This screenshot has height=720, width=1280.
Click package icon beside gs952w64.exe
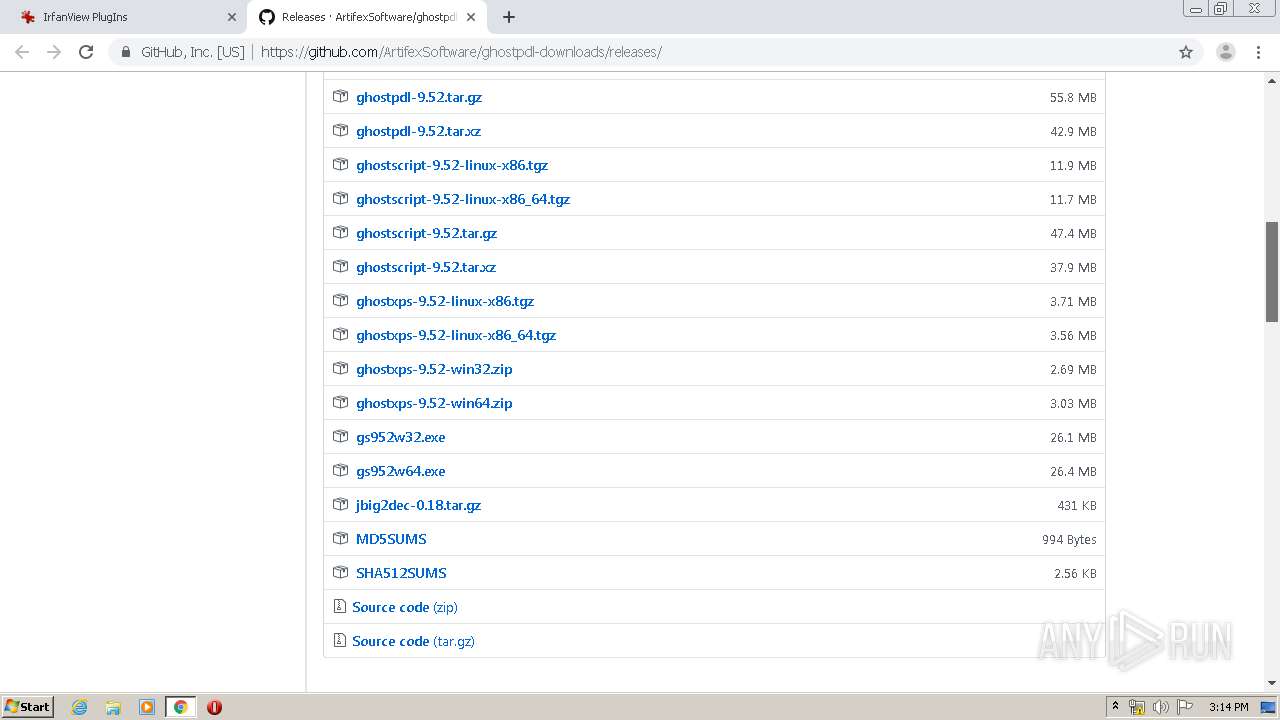pos(340,471)
